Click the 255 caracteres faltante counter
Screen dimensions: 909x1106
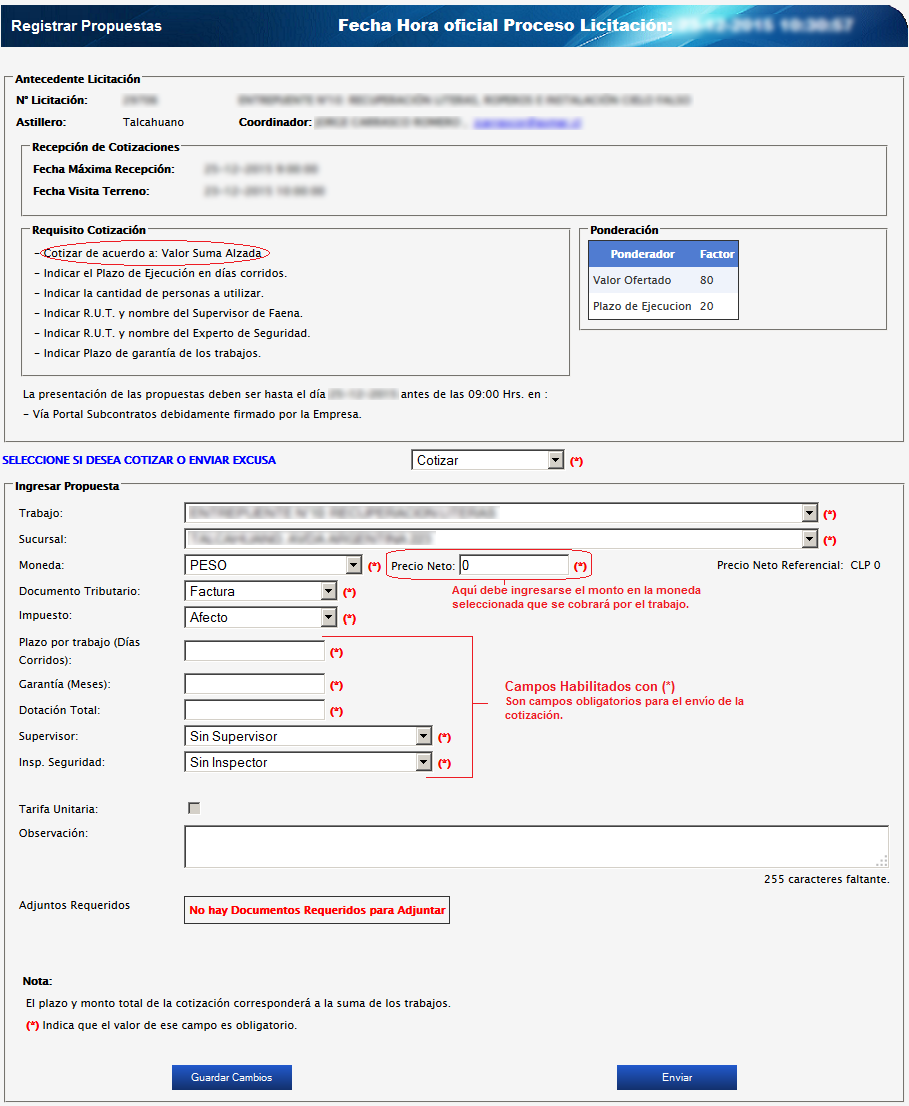pyautogui.click(x=826, y=879)
